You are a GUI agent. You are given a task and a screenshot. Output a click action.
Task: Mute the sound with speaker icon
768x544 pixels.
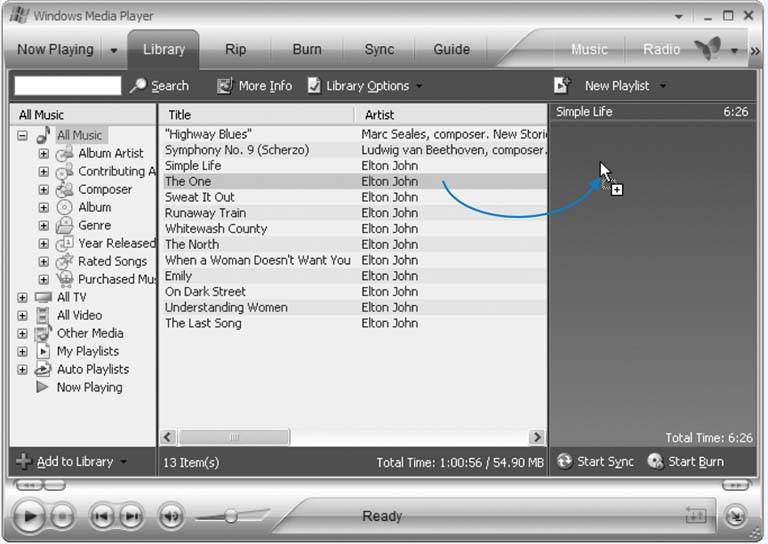pyautogui.click(x=172, y=517)
